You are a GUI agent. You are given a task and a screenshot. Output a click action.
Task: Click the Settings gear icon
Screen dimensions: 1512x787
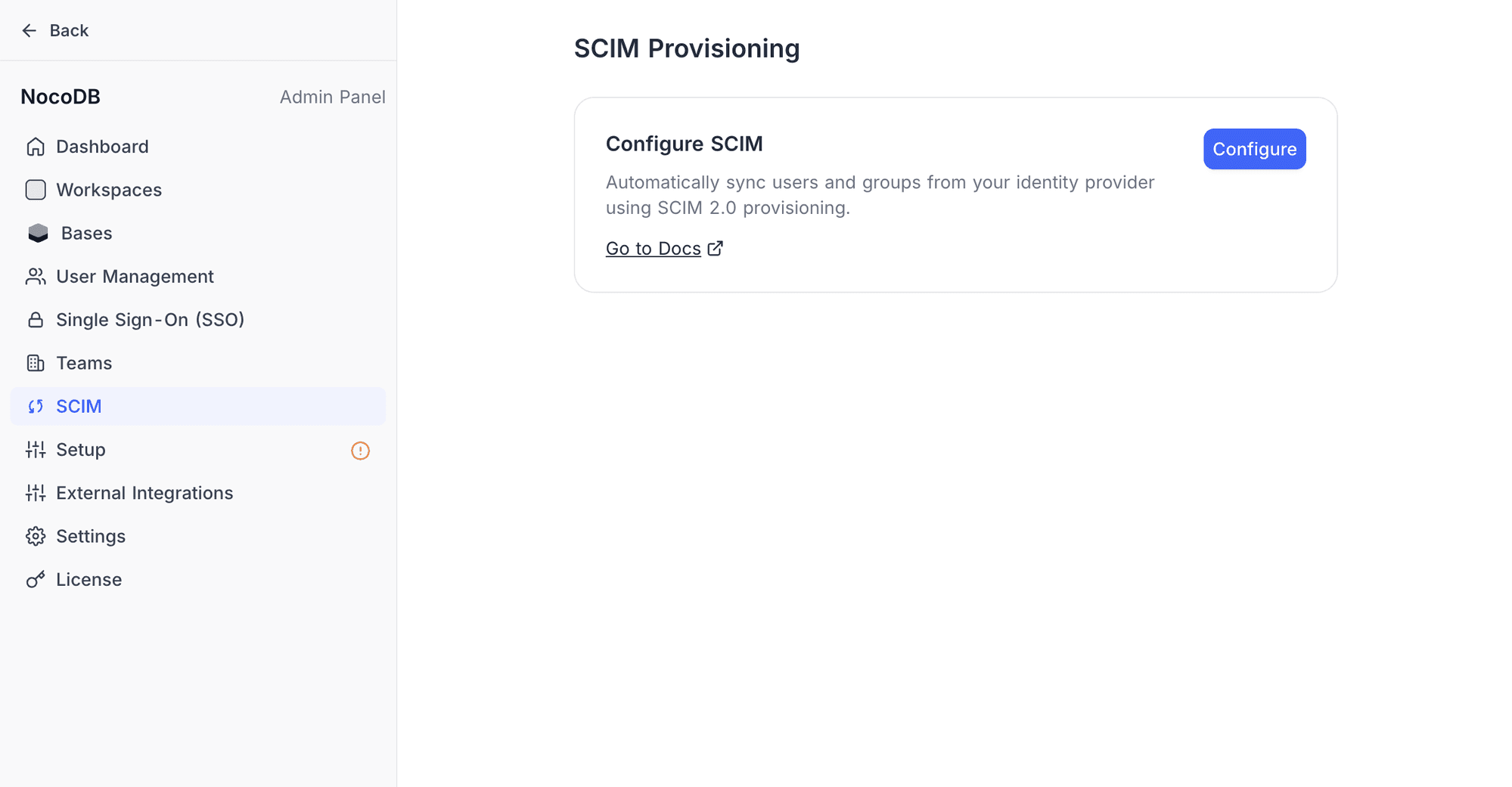[x=35, y=536]
